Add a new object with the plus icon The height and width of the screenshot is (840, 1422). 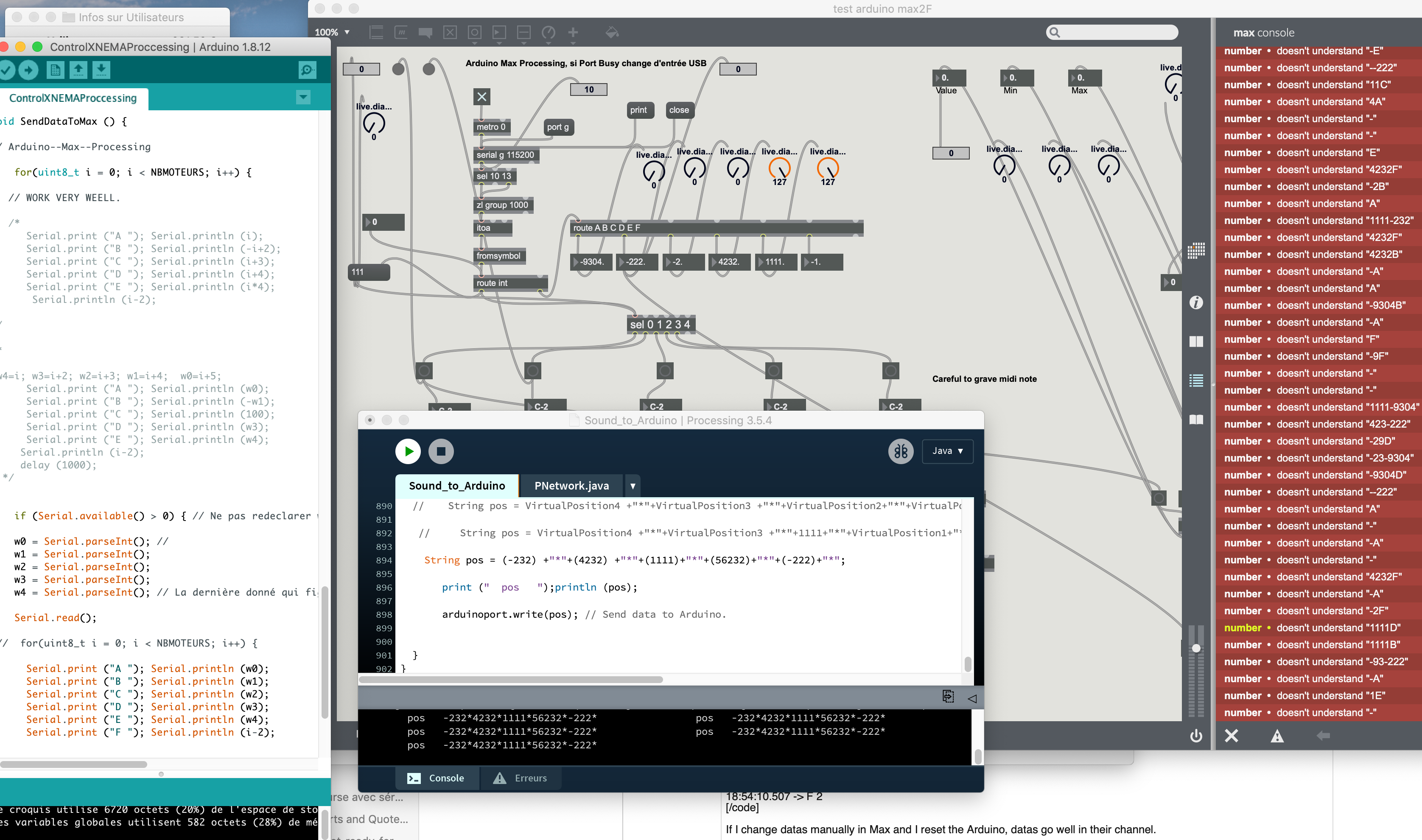click(x=573, y=32)
